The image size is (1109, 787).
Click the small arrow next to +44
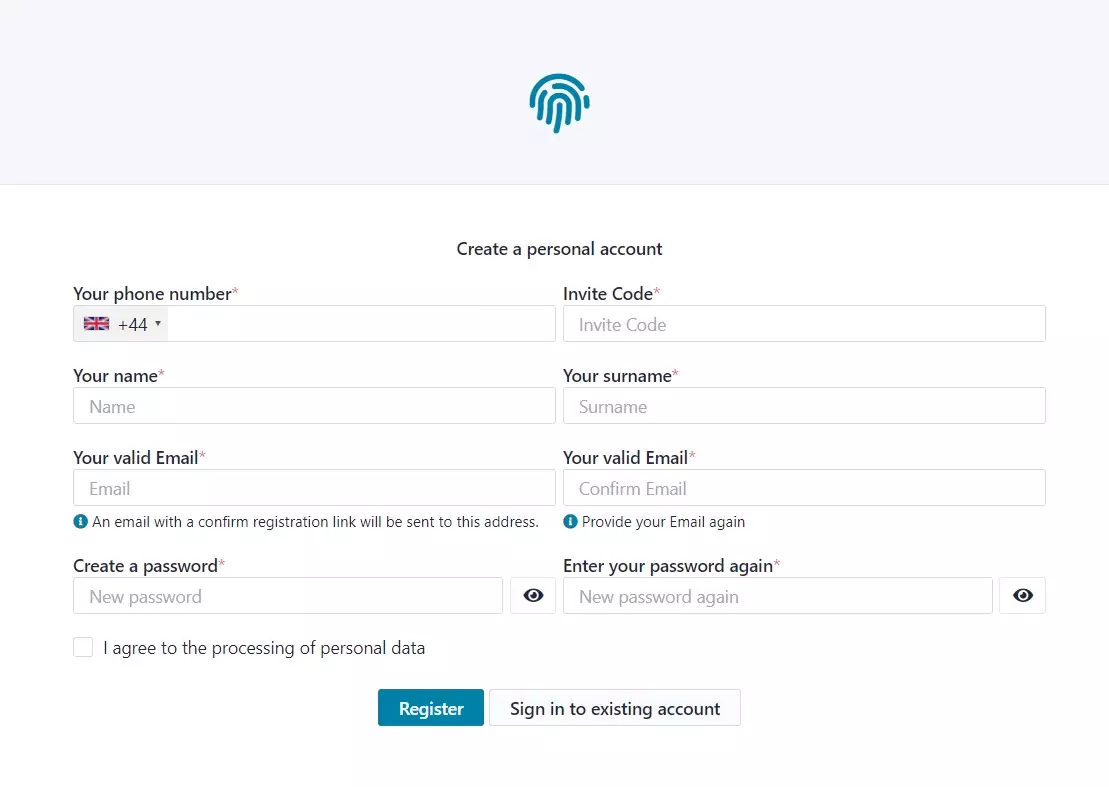click(x=158, y=324)
